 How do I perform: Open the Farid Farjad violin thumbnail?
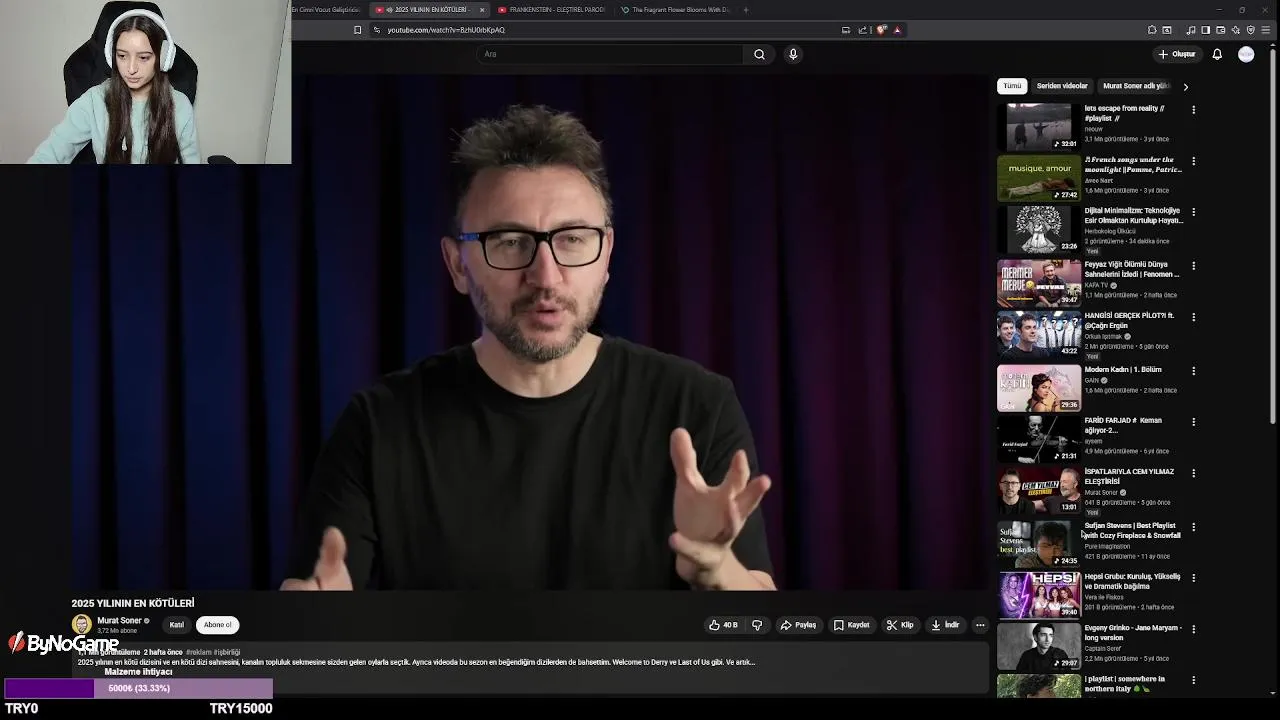(1039, 439)
